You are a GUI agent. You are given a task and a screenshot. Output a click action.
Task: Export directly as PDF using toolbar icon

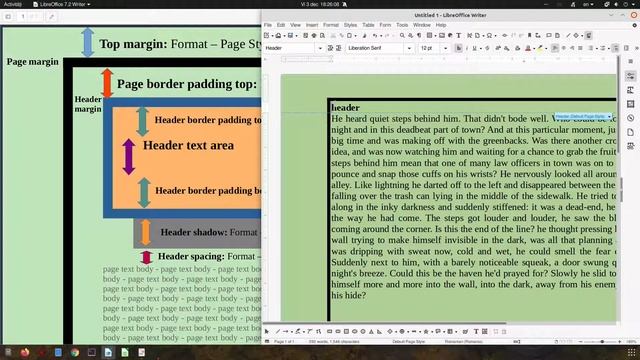[x=306, y=36]
